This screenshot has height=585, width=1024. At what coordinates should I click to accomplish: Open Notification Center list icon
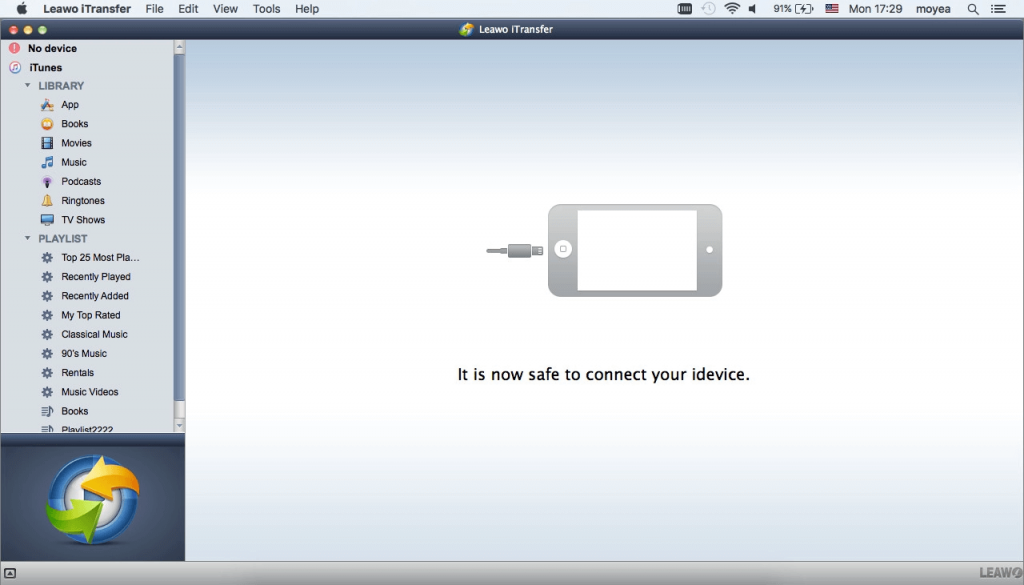(x=999, y=9)
